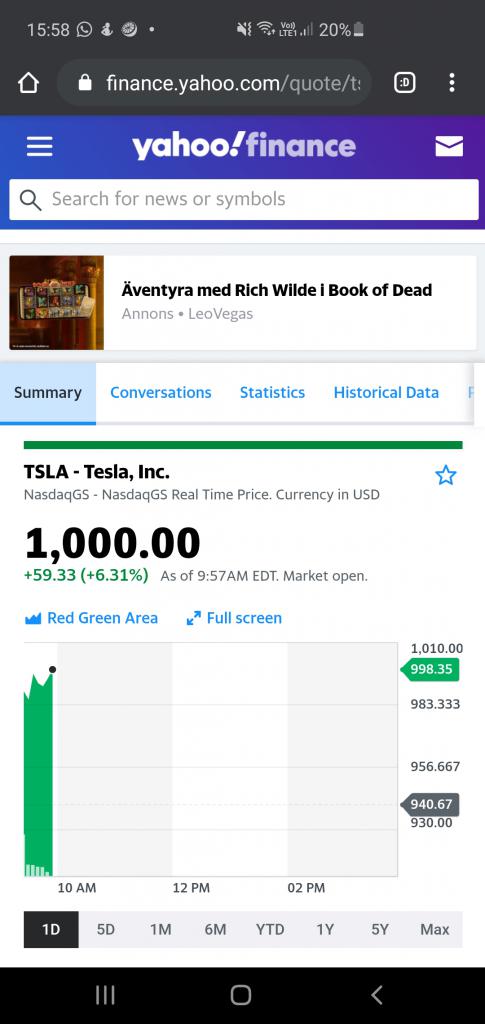Open Chrome's three-dot overflow menu

click(x=452, y=83)
